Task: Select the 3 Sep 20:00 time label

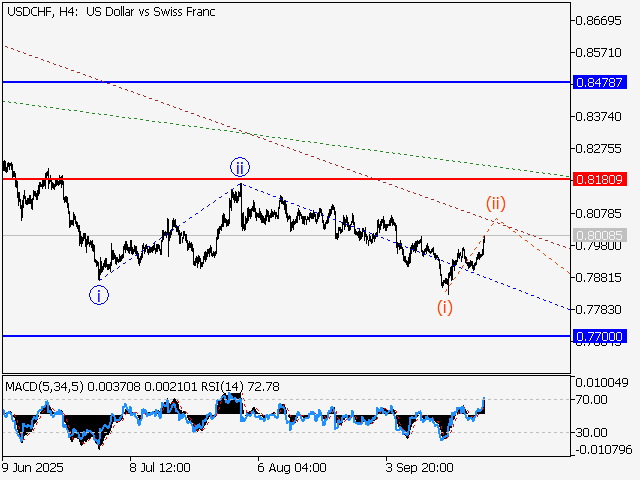Action: click(420, 467)
